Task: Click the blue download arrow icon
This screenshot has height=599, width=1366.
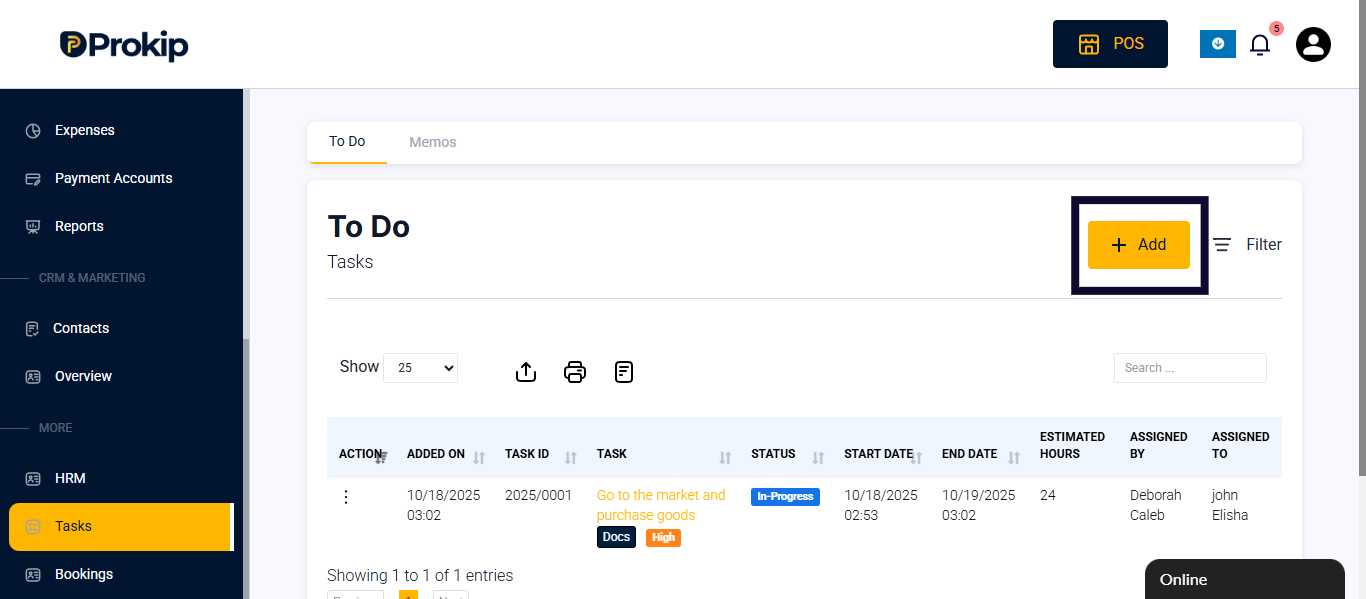Action: coord(1218,44)
